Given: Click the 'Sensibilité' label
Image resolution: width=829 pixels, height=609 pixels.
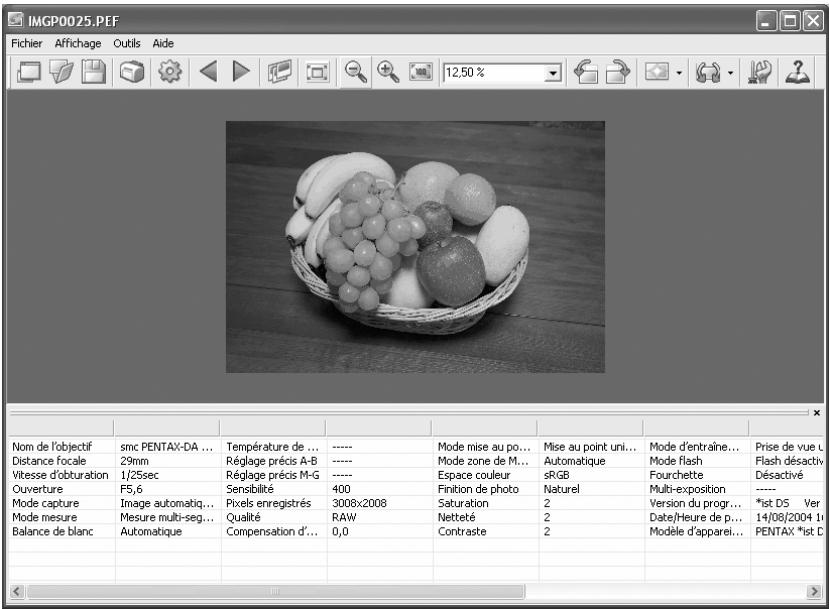Looking at the screenshot, I should click(x=250, y=489).
